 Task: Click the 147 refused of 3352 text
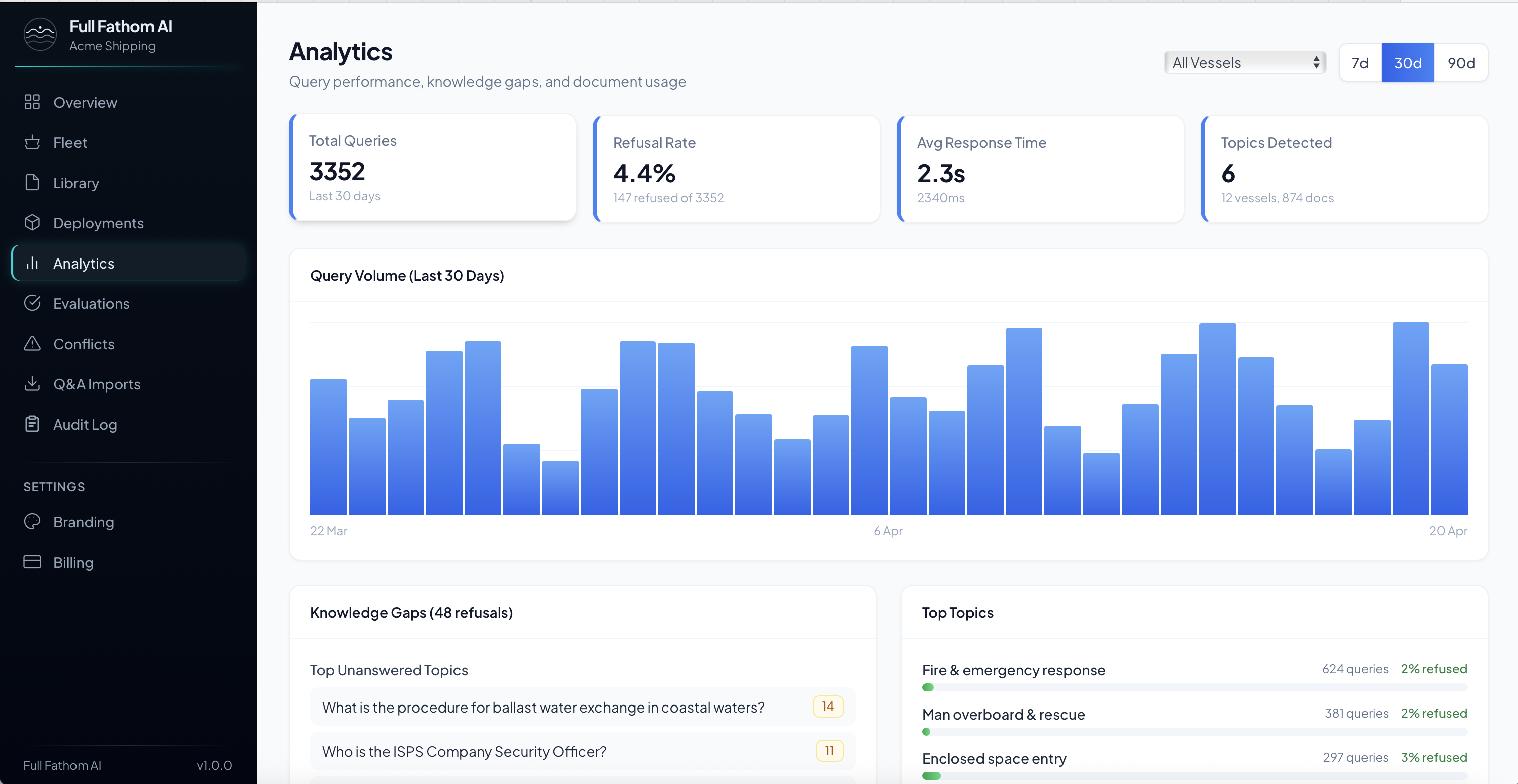(668, 198)
